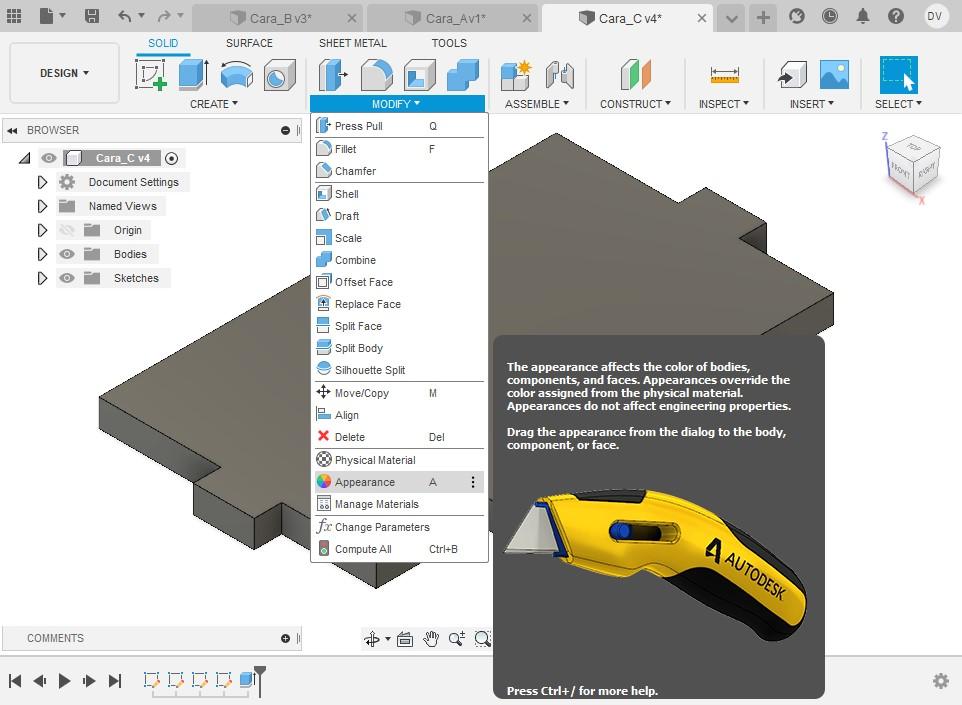Choose Chamfer from the Modify menu
The height and width of the screenshot is (705, 962).
click(399, 171)
